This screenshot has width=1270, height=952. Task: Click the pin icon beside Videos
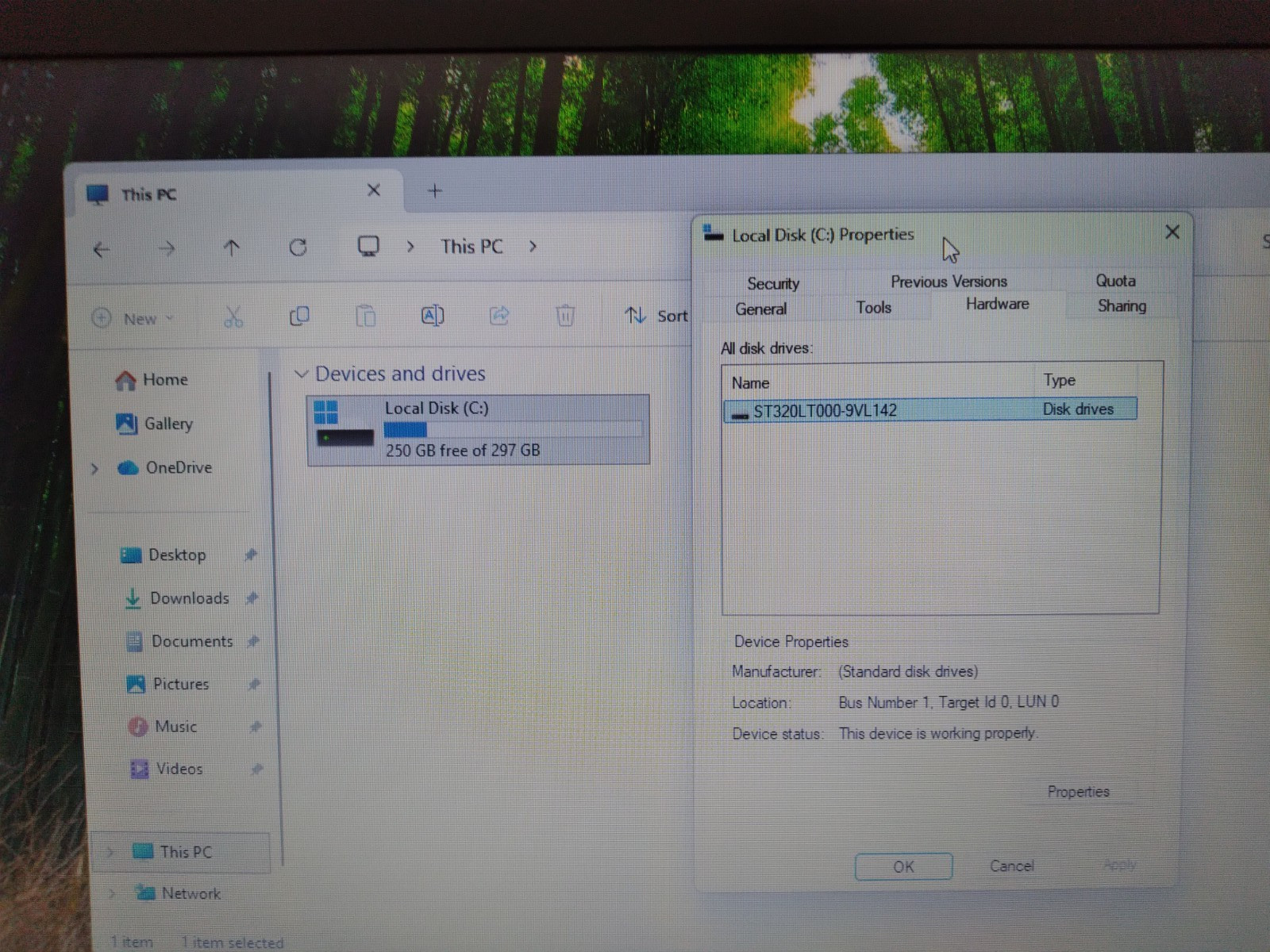(x=257, y=769)
